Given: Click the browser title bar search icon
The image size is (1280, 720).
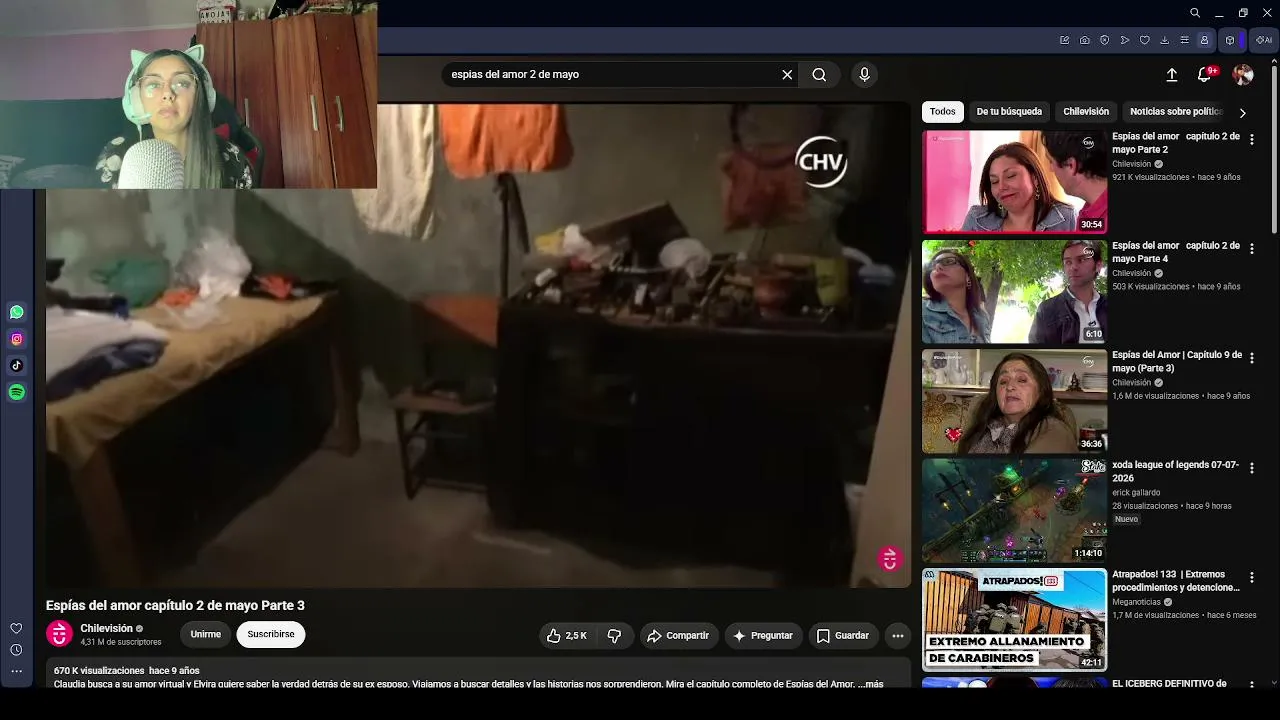Looking at the screenshot, I should click(1195, 13).
